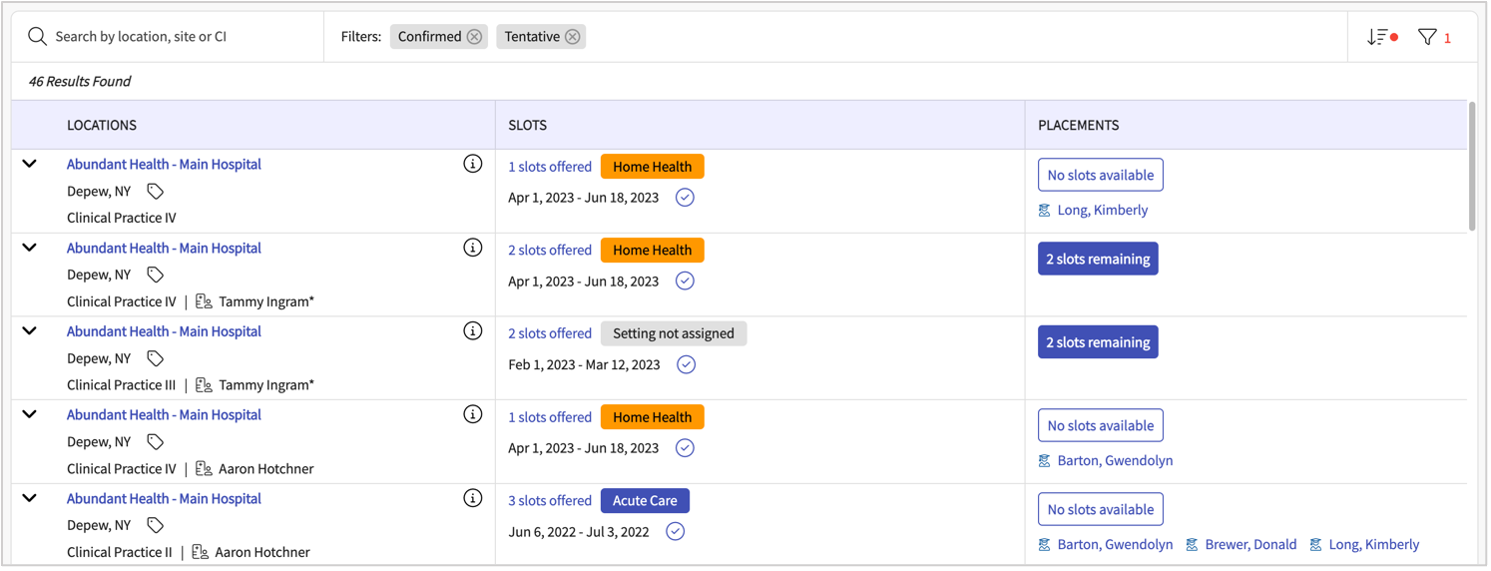Click student icon beside Brewer, Donald
The image size is (1491, 571).
(x=1192, y=545)
